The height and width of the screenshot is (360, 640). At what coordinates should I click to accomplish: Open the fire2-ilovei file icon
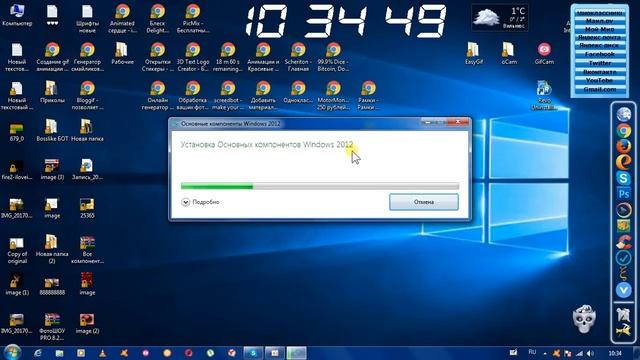click(x=17, y=169)
